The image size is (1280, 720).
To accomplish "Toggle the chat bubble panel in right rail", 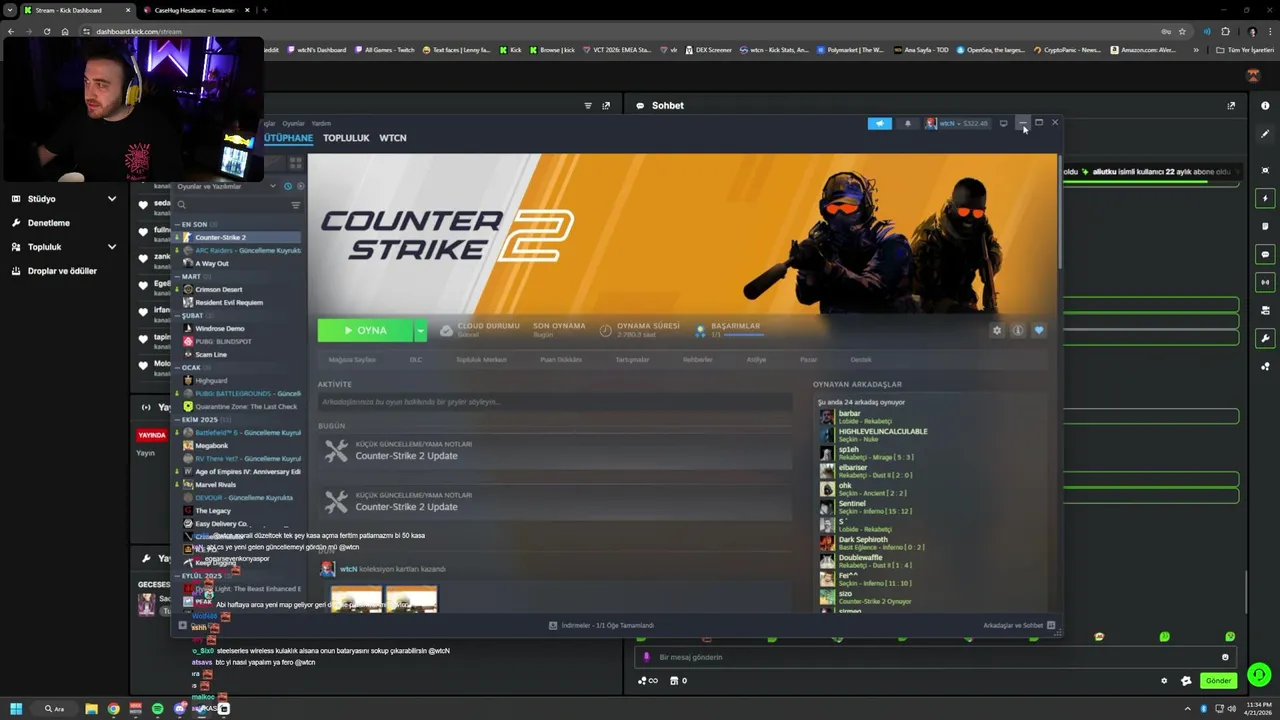I will [1265, 254].
